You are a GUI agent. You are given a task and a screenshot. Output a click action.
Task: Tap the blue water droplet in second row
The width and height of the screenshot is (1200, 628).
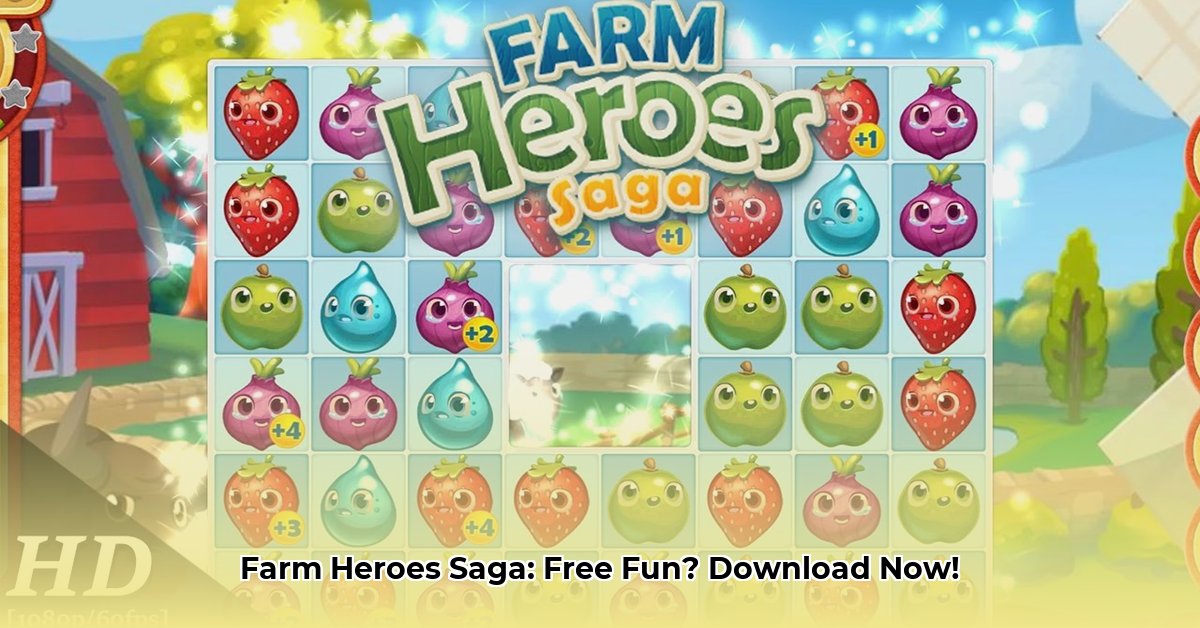(842, 210)
